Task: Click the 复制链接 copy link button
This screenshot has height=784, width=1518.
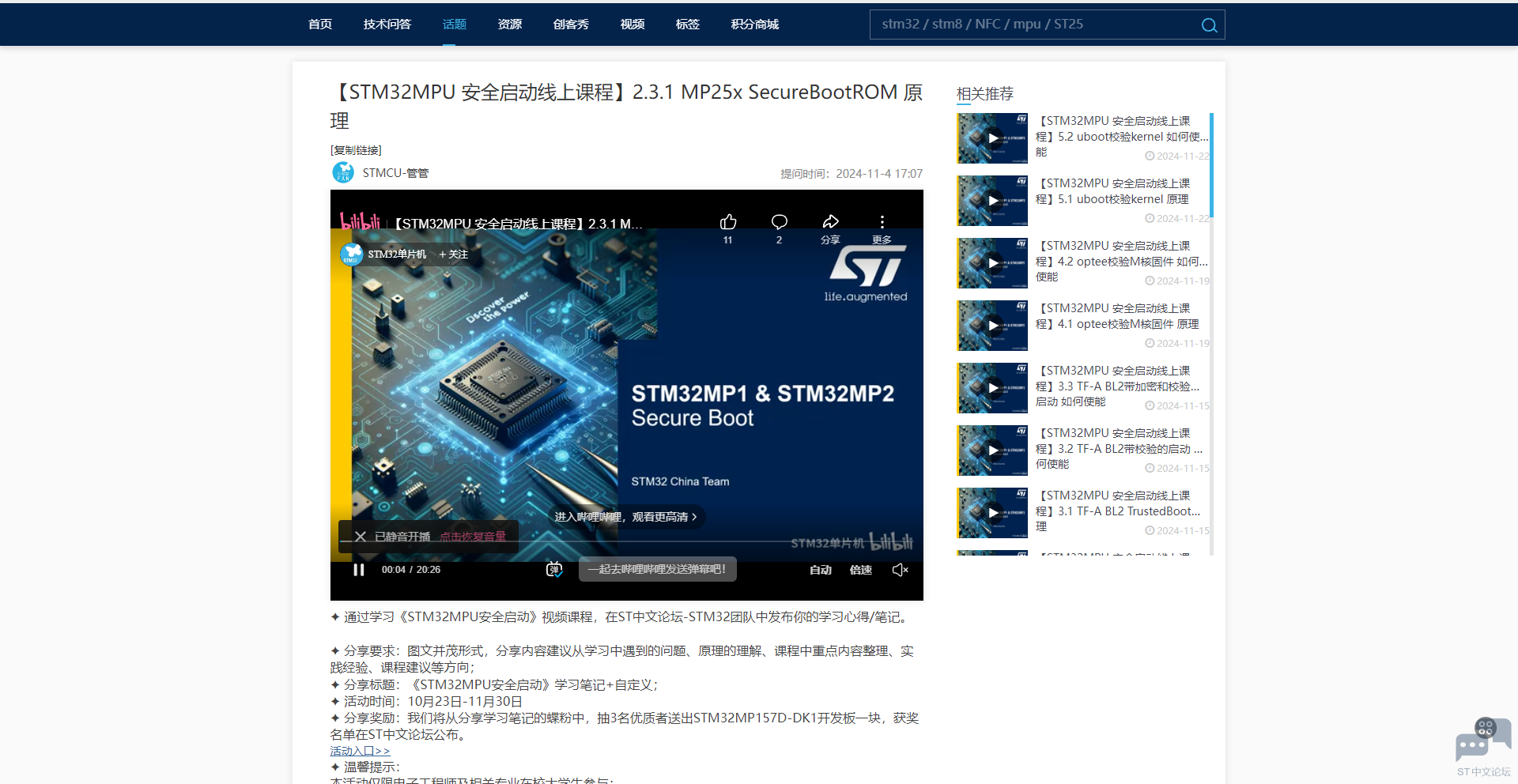Action: tap(356, 150)
